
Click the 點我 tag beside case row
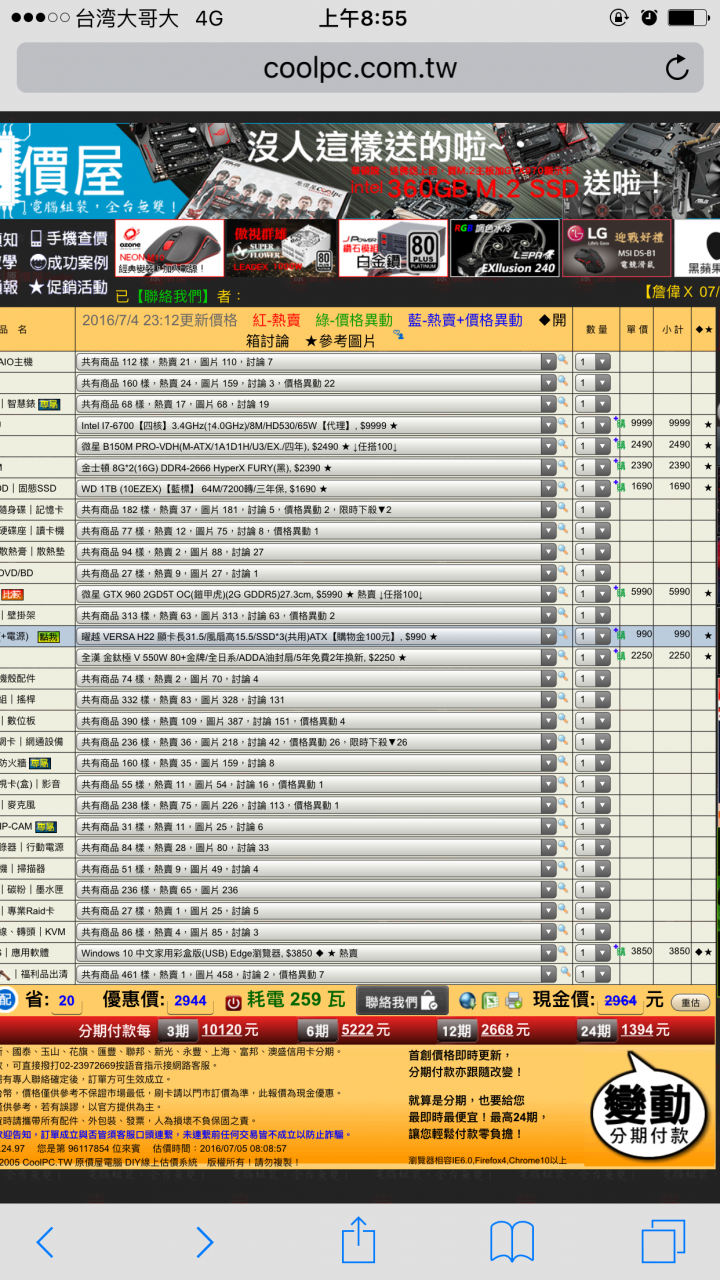tap(48, 636)
